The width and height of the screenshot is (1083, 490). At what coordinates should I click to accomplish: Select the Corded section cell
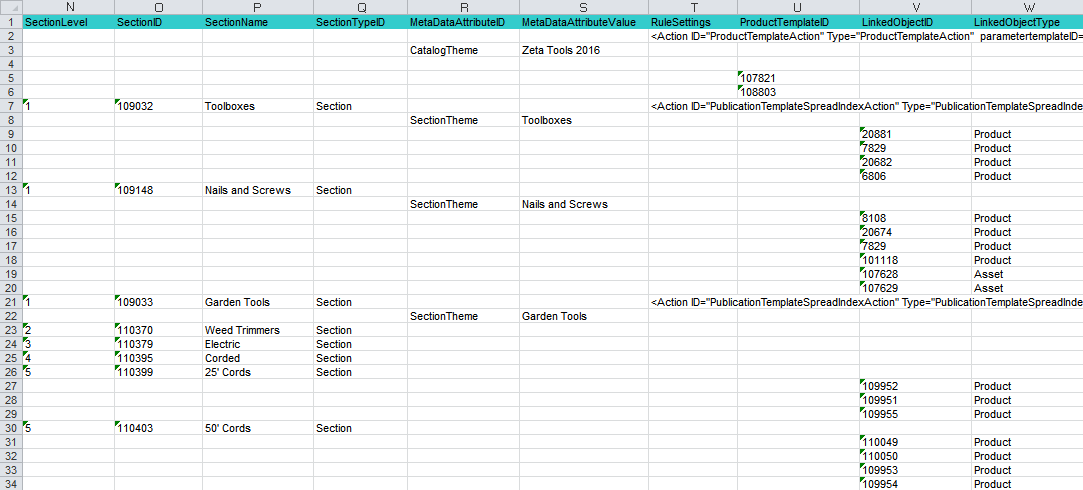click(x=258, y=358)
